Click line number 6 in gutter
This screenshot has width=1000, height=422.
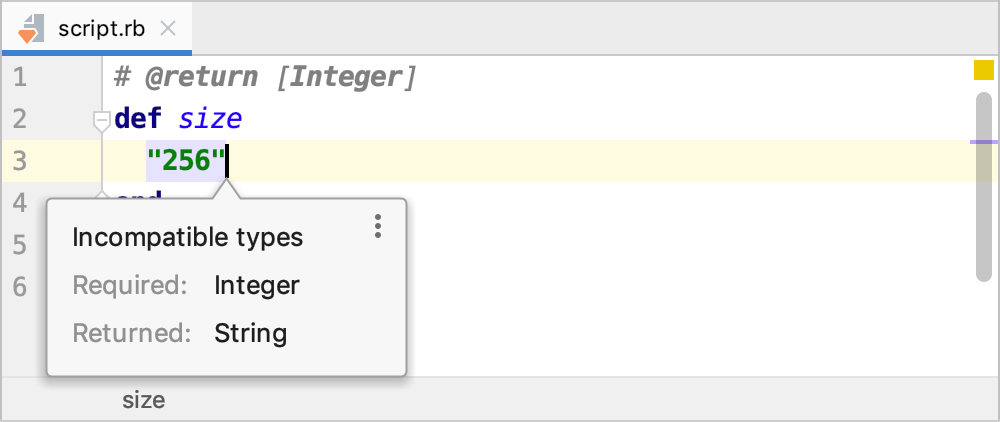(x=20, y=287)
